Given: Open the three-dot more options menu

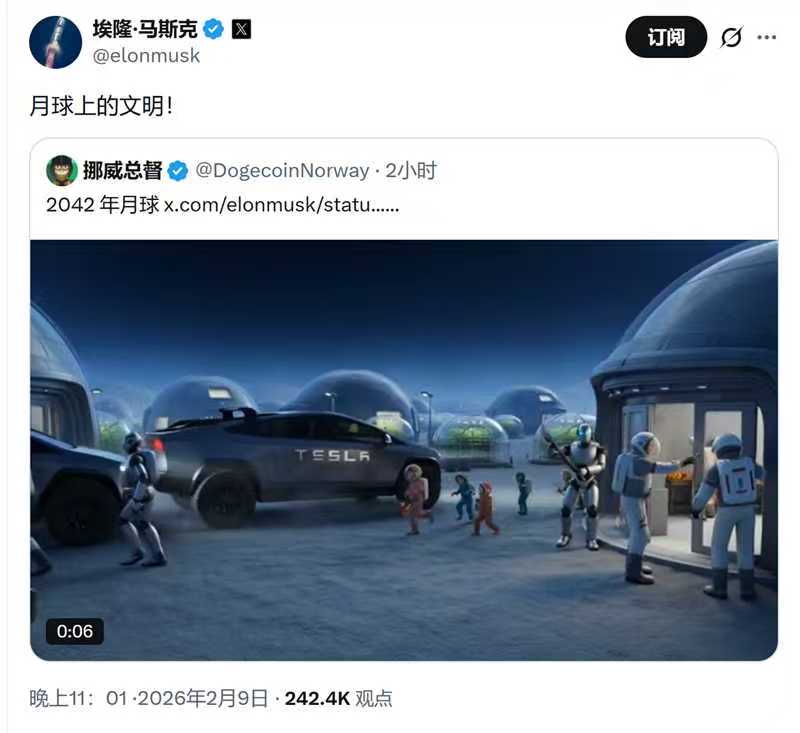Looking at the screenshot, I should click(766, 37).
